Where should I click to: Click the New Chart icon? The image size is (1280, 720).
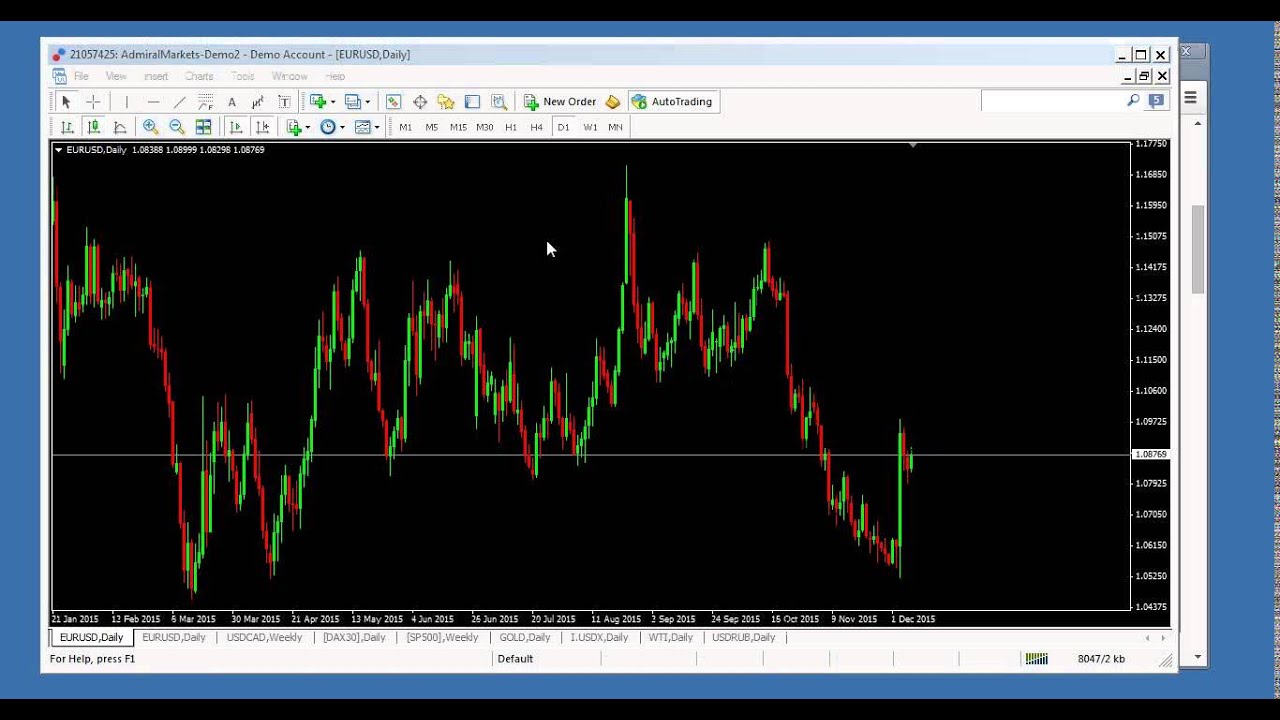(x=318, y=102)
